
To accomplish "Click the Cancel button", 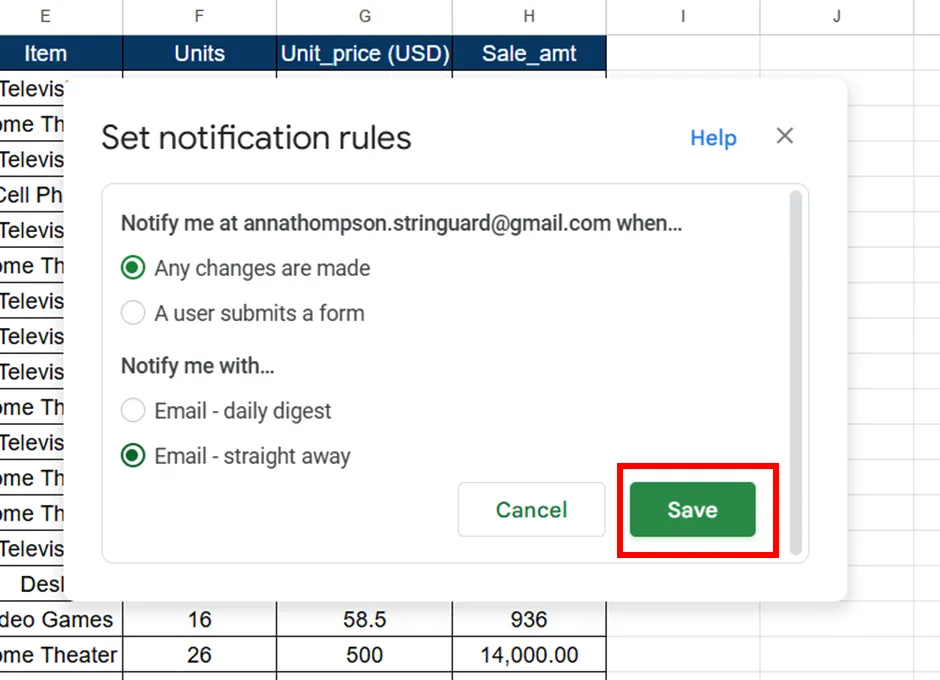I will coord(531,509).
